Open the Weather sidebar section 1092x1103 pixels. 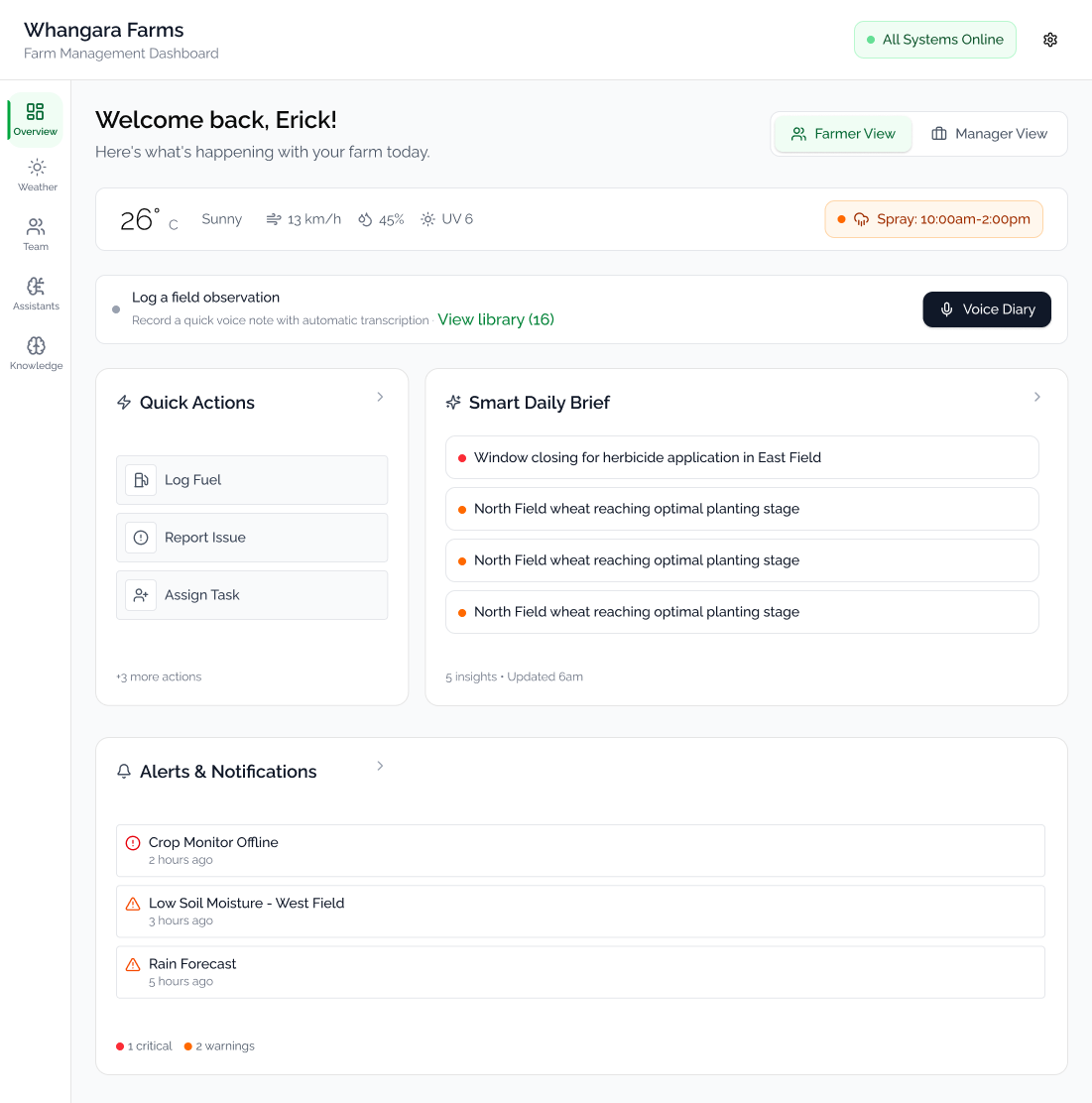(37, 175)
